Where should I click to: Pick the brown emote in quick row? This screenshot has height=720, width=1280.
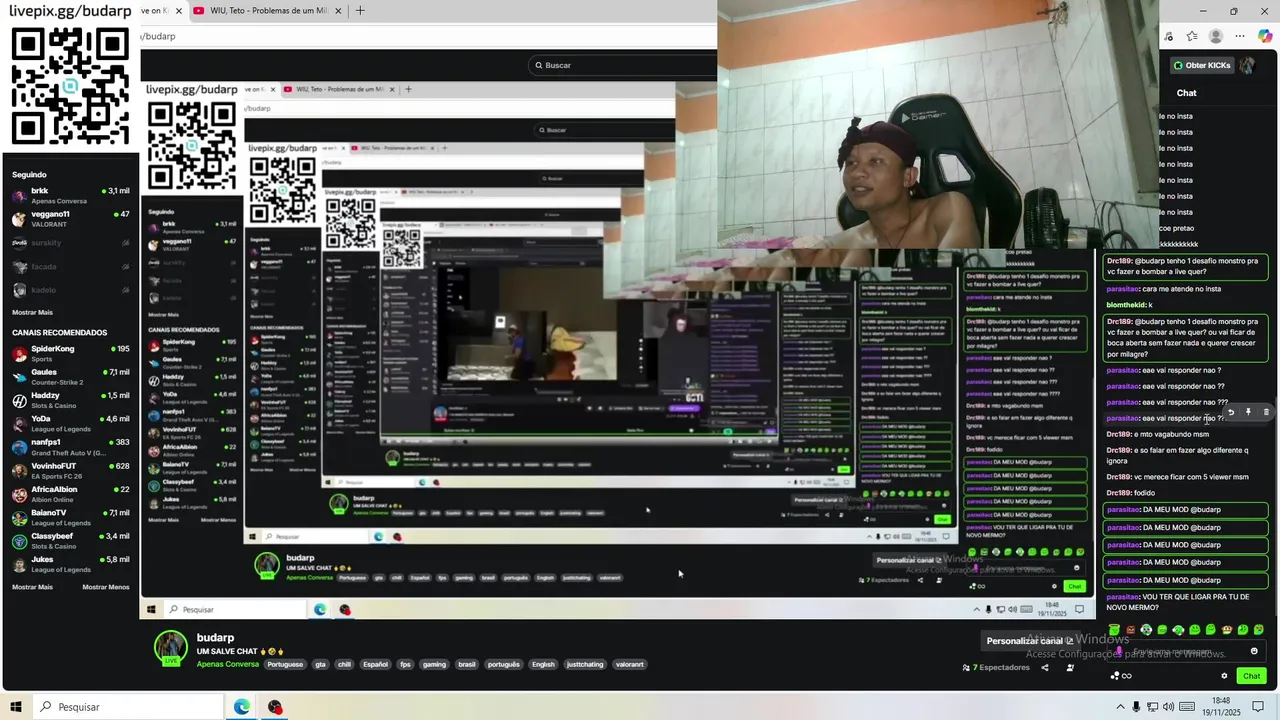[1227, 630]
